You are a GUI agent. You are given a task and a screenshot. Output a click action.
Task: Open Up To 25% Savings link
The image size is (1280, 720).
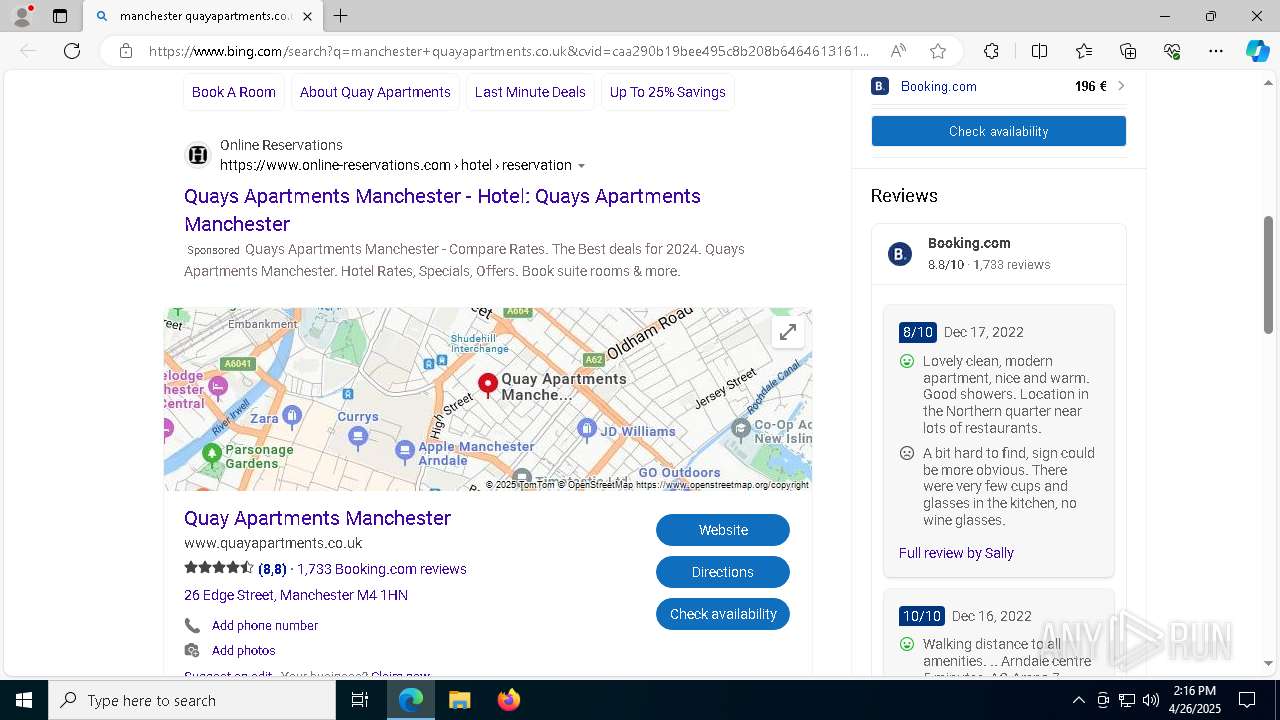[x=668, y=92]
